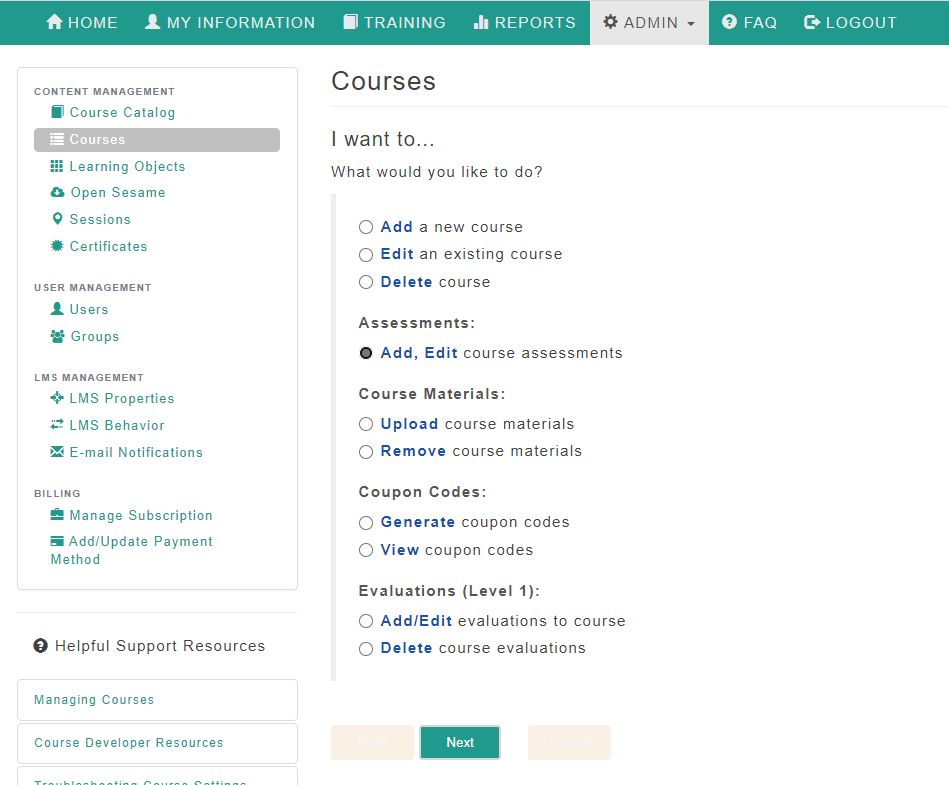Click the Logout arrow icon
Screen dimensions: 949x785
[812, 22]
